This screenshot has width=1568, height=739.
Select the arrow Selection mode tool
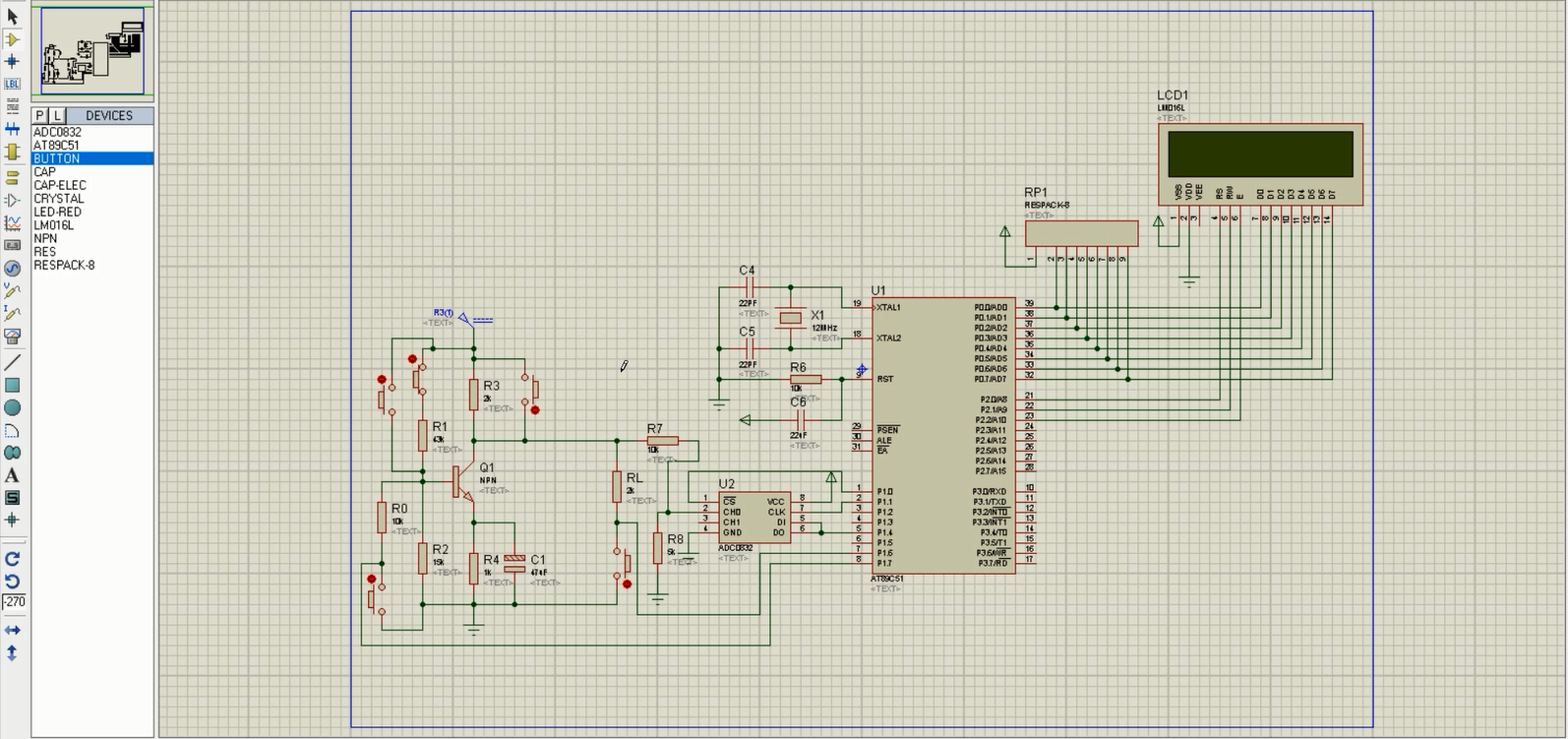13,17
